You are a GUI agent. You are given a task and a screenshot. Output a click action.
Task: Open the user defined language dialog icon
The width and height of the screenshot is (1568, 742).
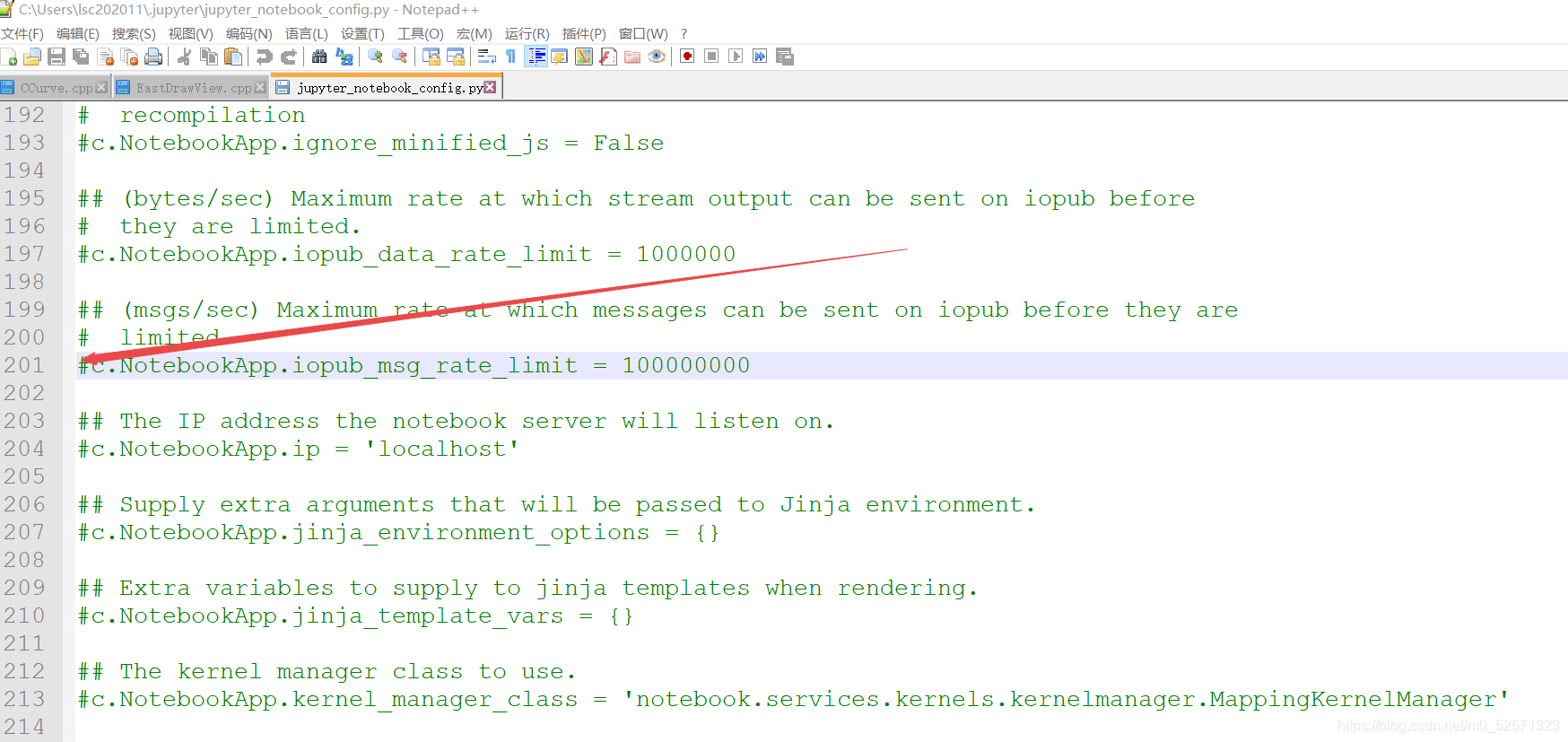(x=559, y=57)
